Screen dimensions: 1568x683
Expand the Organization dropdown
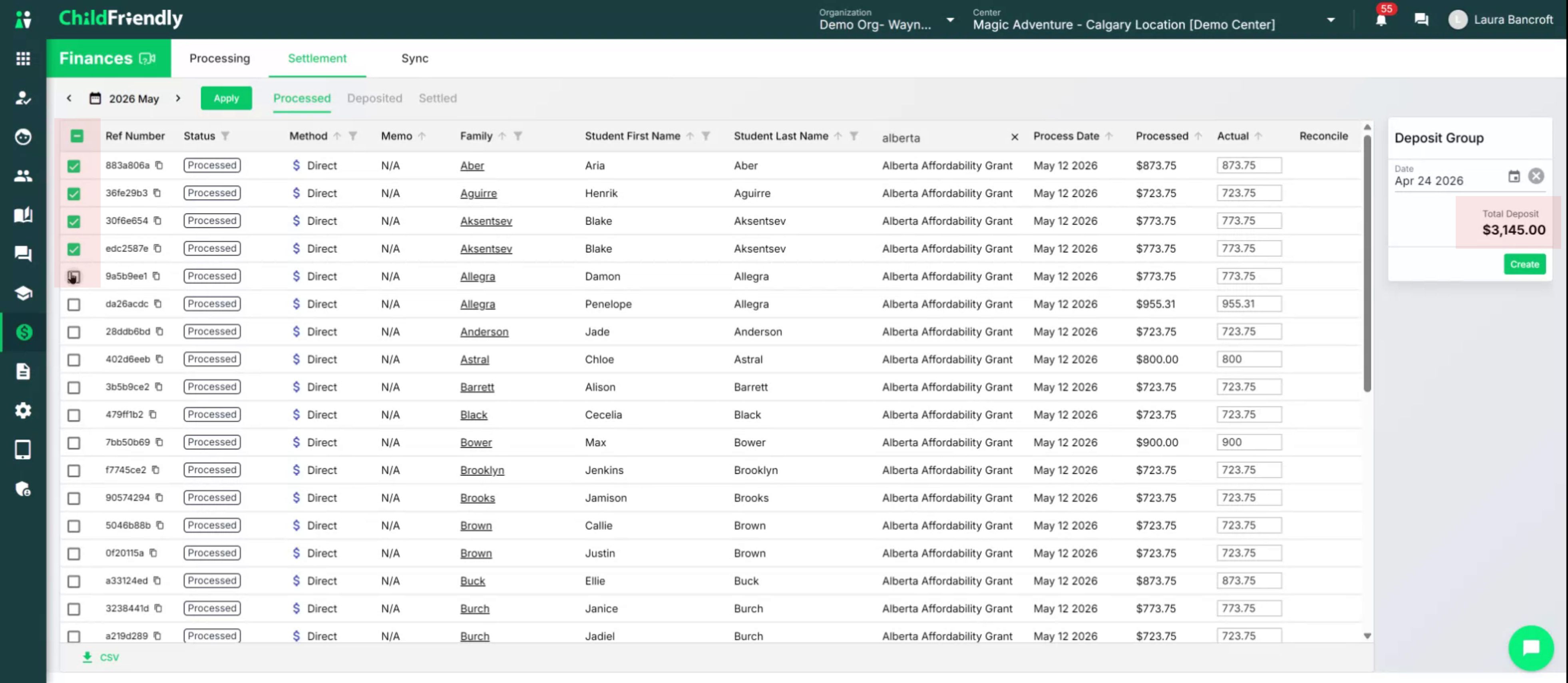[x=949, y=20]
